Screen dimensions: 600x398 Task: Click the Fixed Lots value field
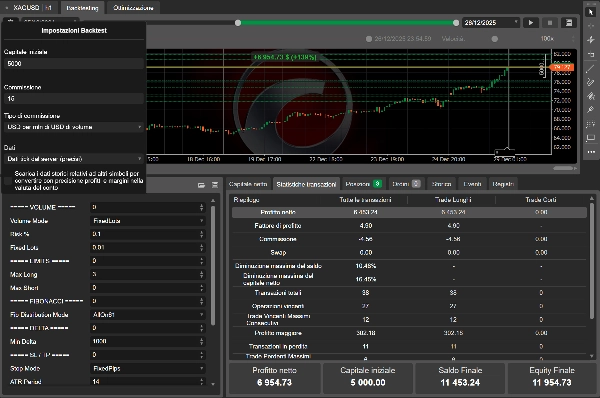pyautogui.click(x=145, y=248)
